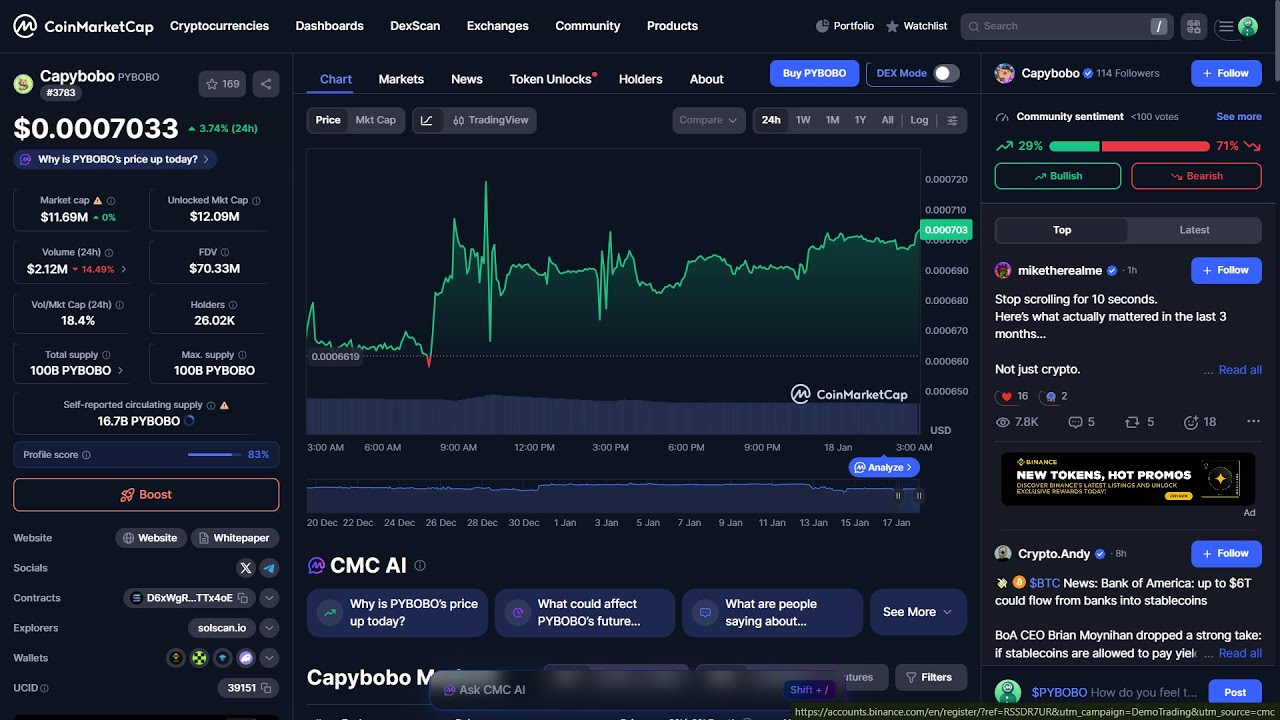
Task: Click the first wallet icon
Action: click(176, 658)
